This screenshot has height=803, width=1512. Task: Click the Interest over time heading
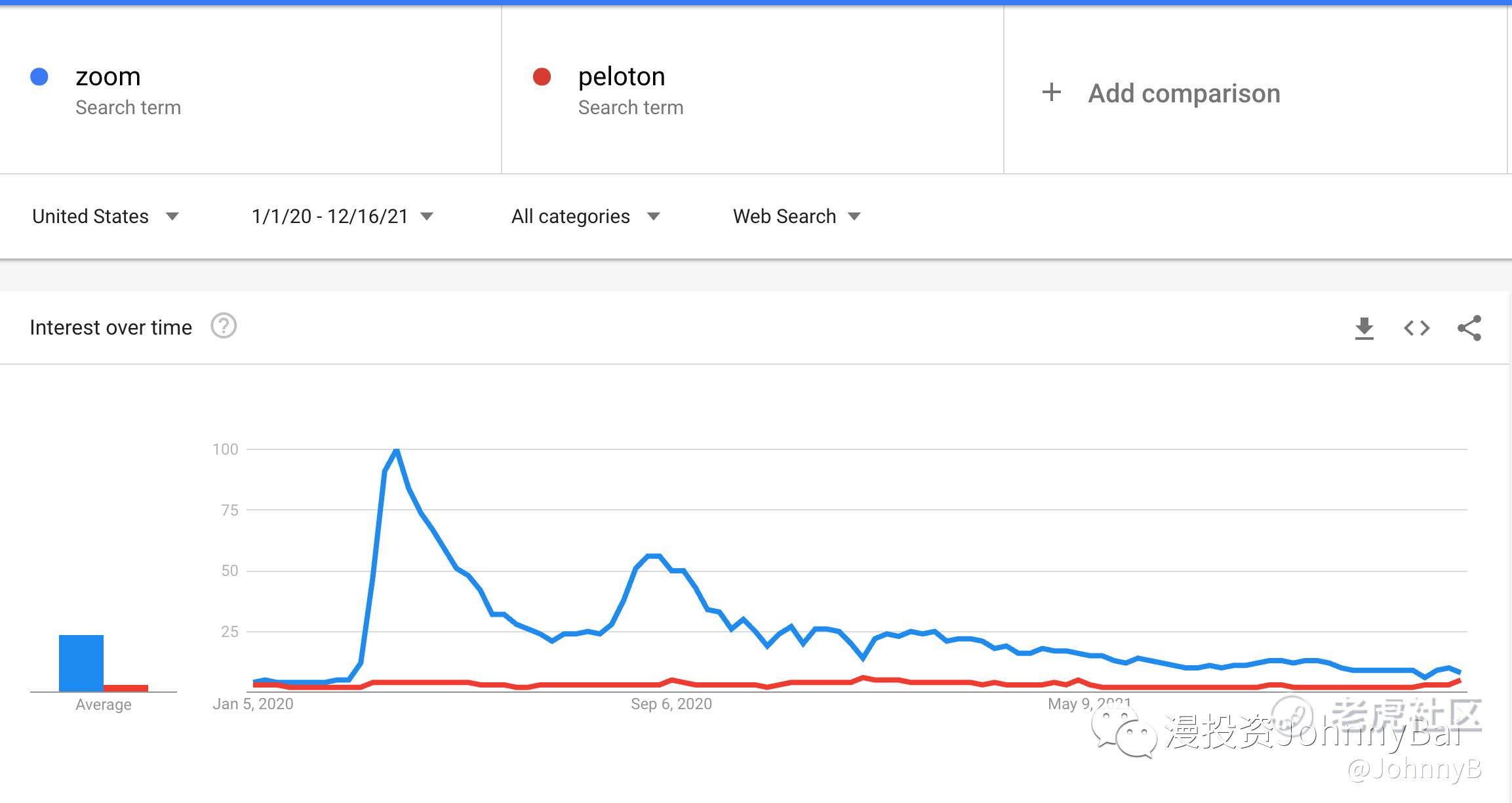[111, 327]
